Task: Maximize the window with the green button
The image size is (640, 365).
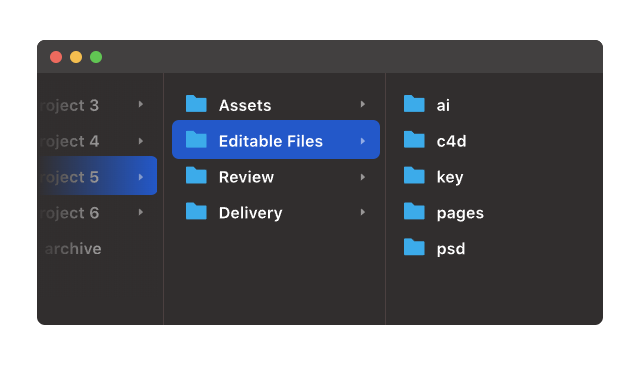Action: coord(96,57)
